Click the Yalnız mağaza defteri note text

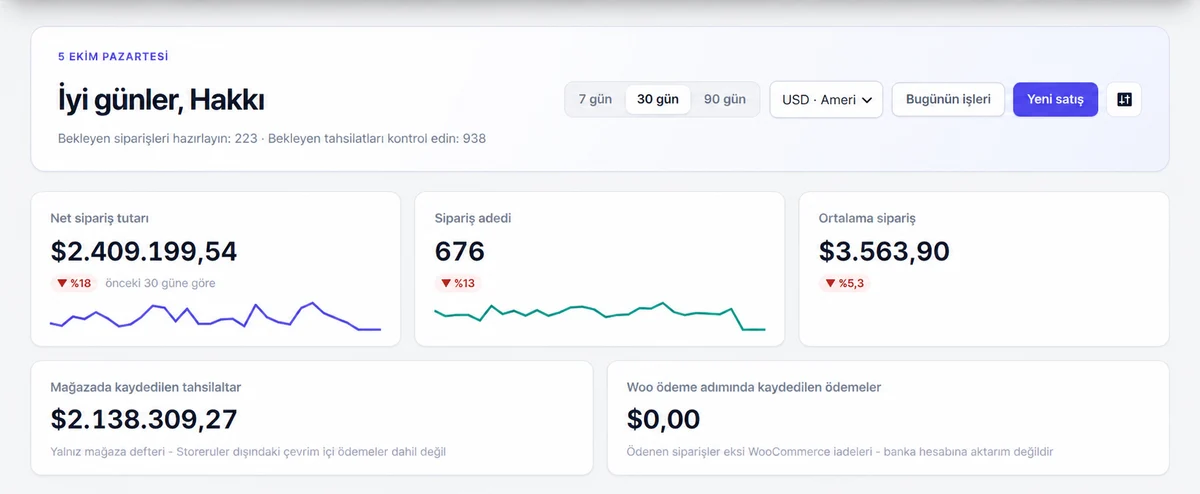[x=248, y=452]
